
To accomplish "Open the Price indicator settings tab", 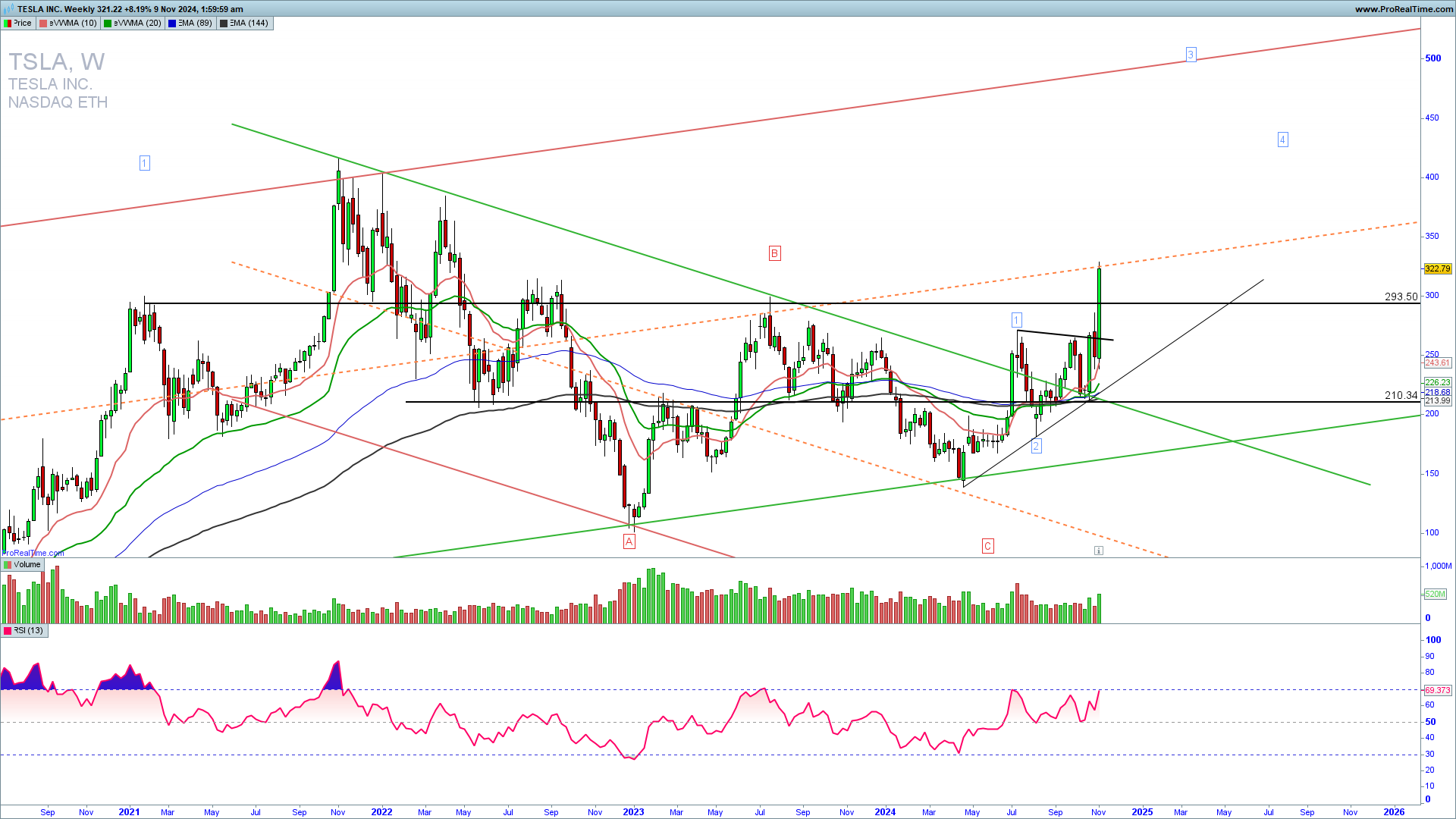I will click(x=18, y=23).
